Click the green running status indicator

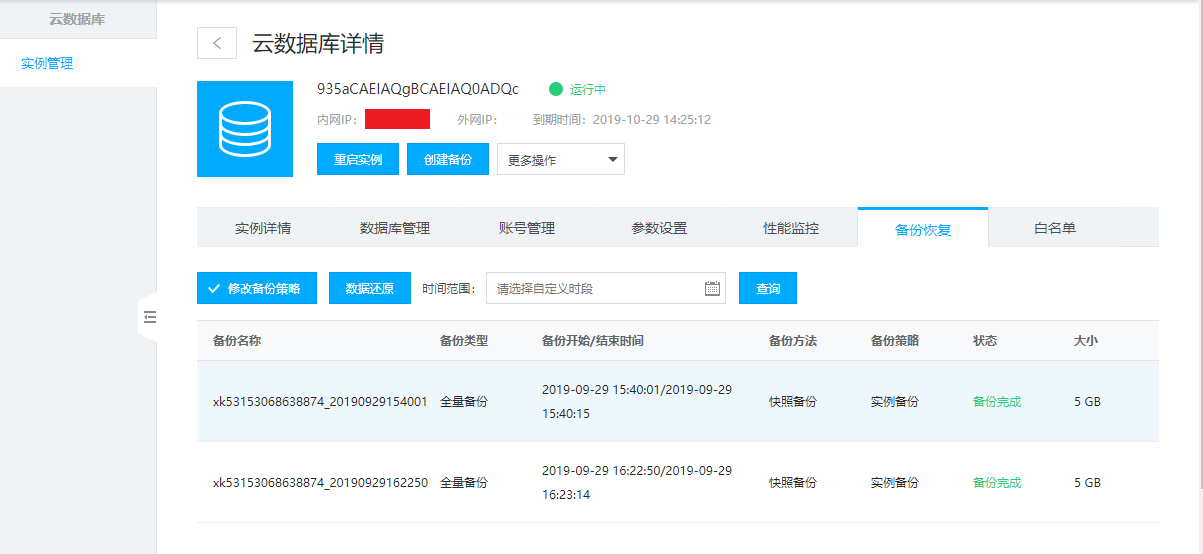[556, 89]
